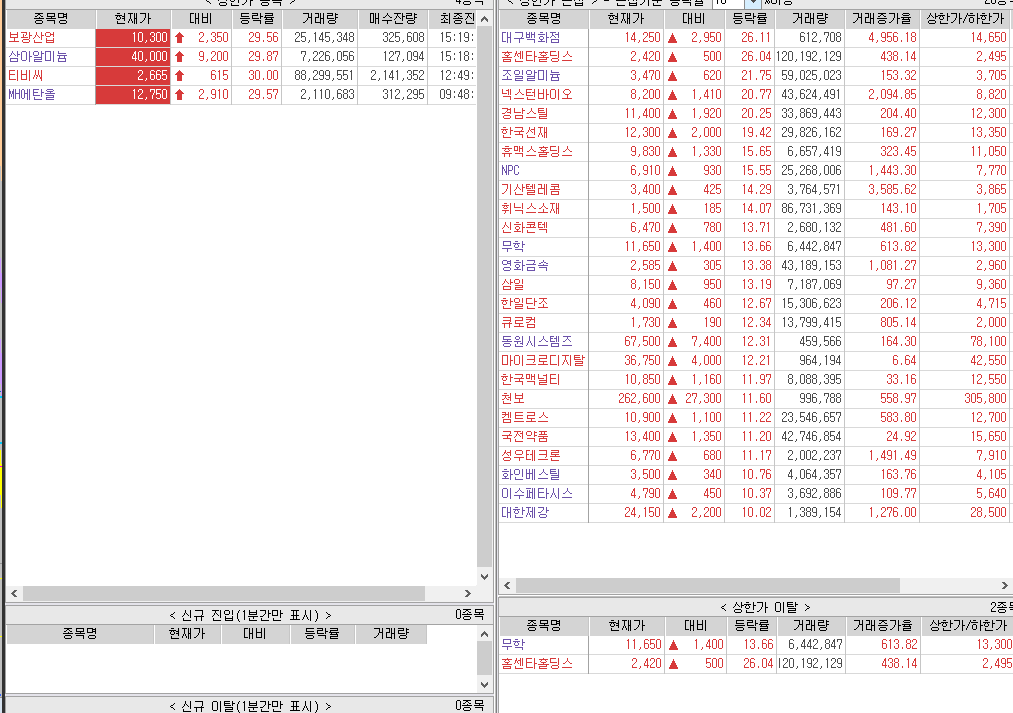Click upper-limit arrow icon in 보광산업 row
1013x713 pixels.
click(180, 38)
